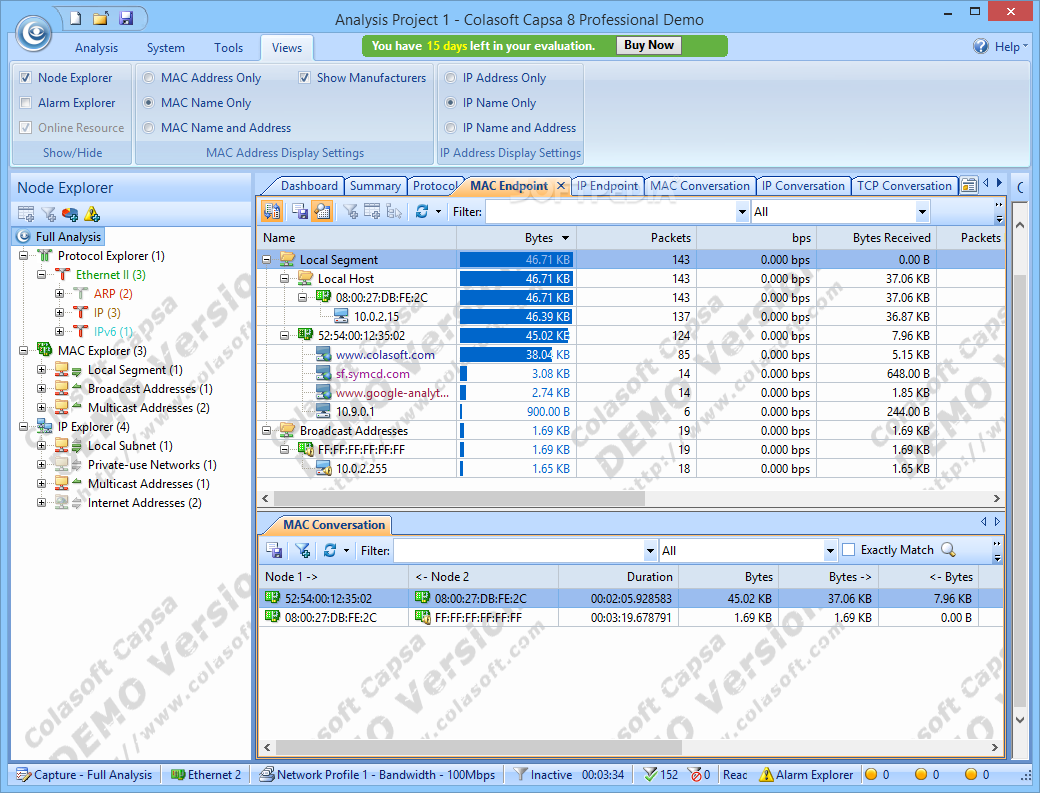Click the Inactive filter status indicator
Screen dimensions: 1040x793
click(543, 774)
